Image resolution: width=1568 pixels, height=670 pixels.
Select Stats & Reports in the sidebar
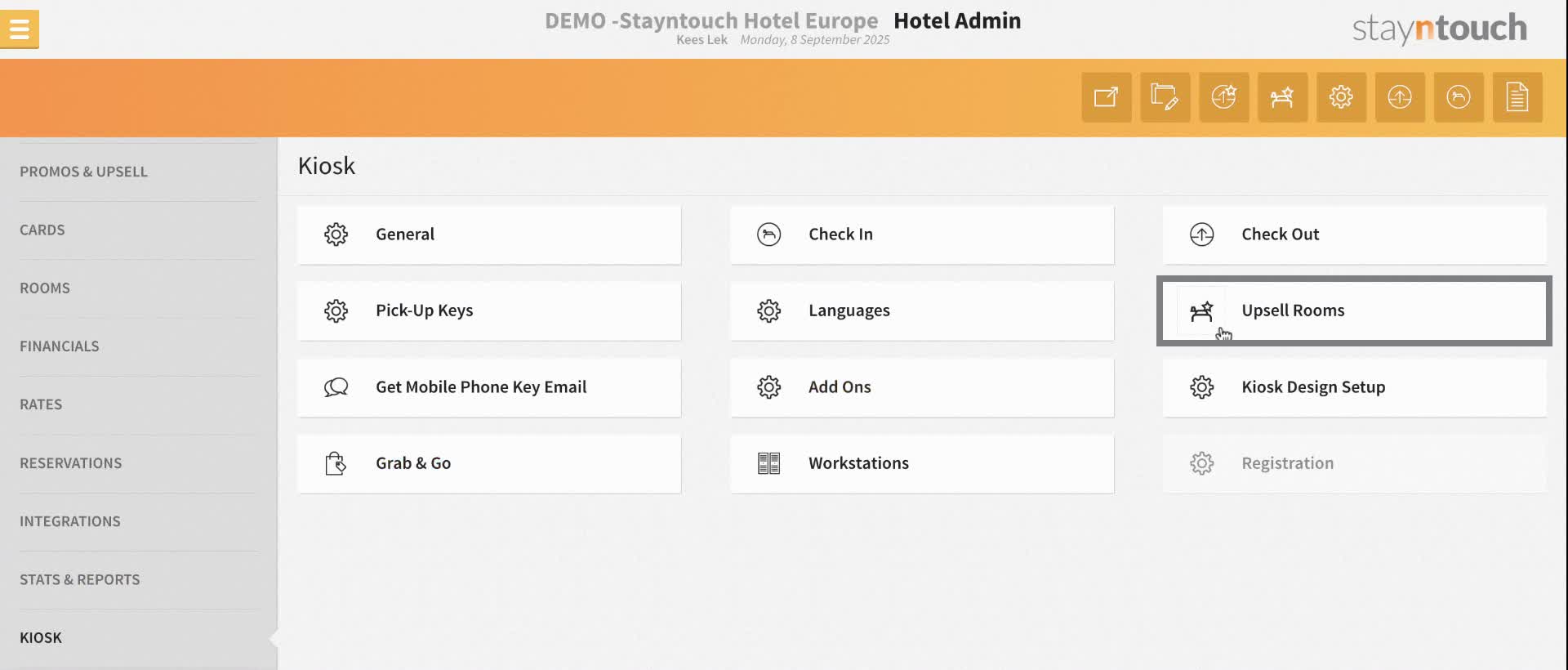138,580
